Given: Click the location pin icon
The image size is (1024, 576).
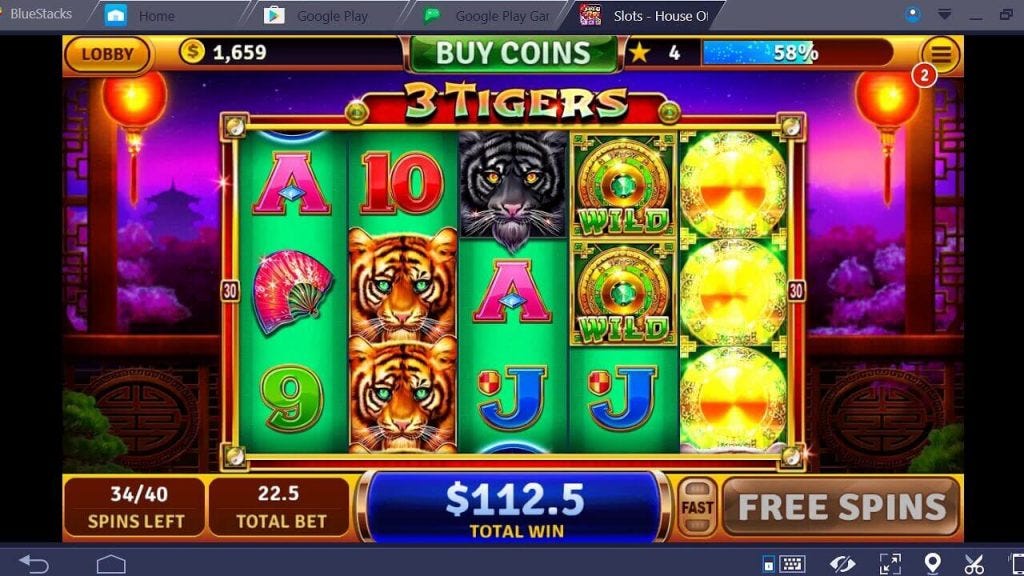Looking at the screenshot, I should pyautogui.click(x=933, y=564).
